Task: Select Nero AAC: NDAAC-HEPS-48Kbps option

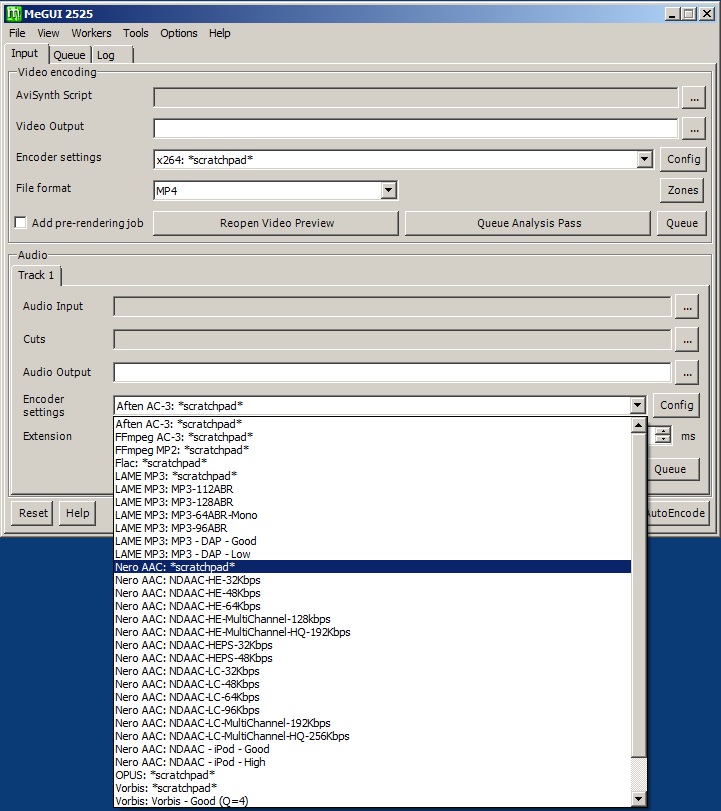Action: (x=372, y=658)
